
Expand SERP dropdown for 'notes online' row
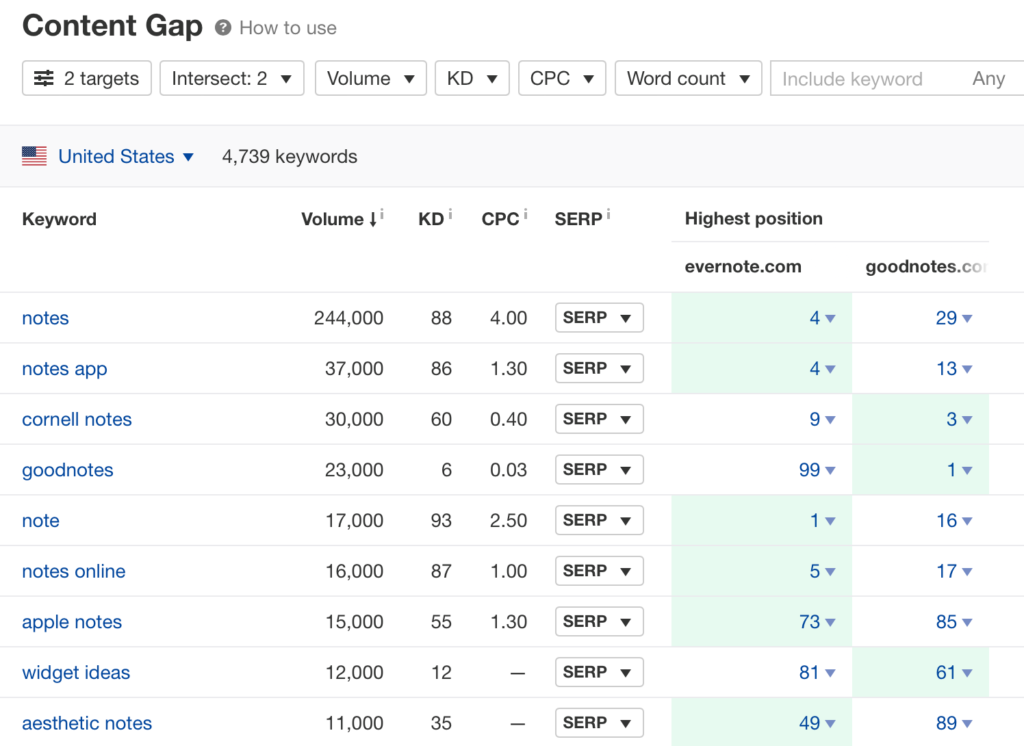pos(600,571)
